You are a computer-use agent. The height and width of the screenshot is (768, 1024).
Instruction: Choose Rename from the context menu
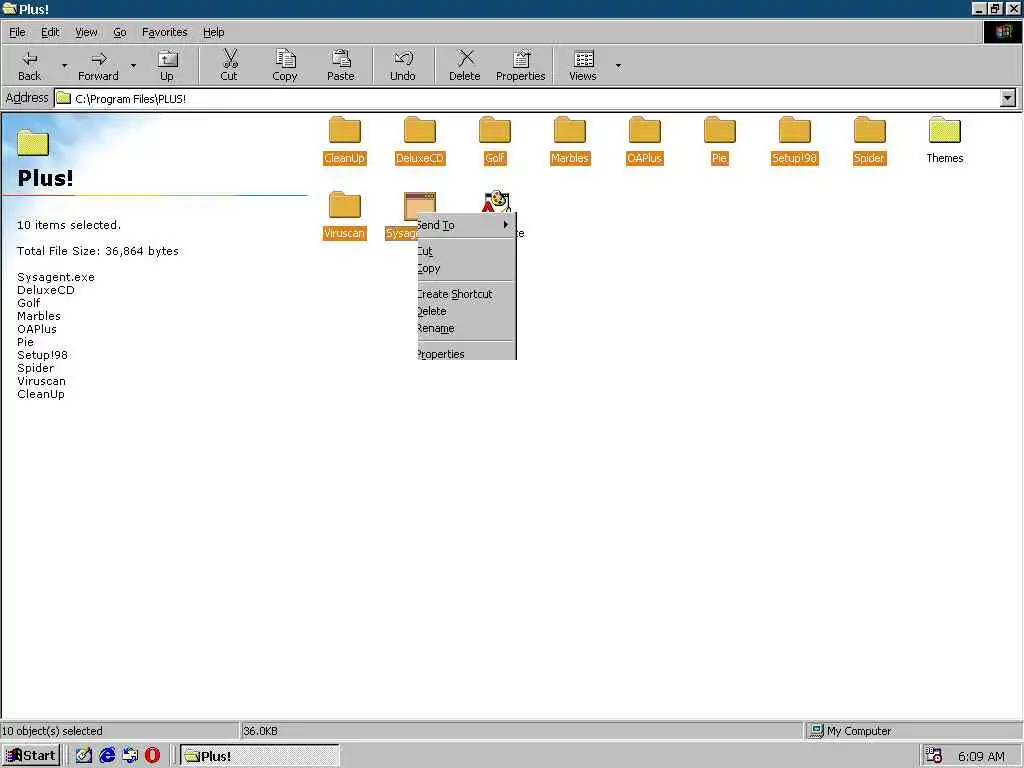[x=466, y=328]
